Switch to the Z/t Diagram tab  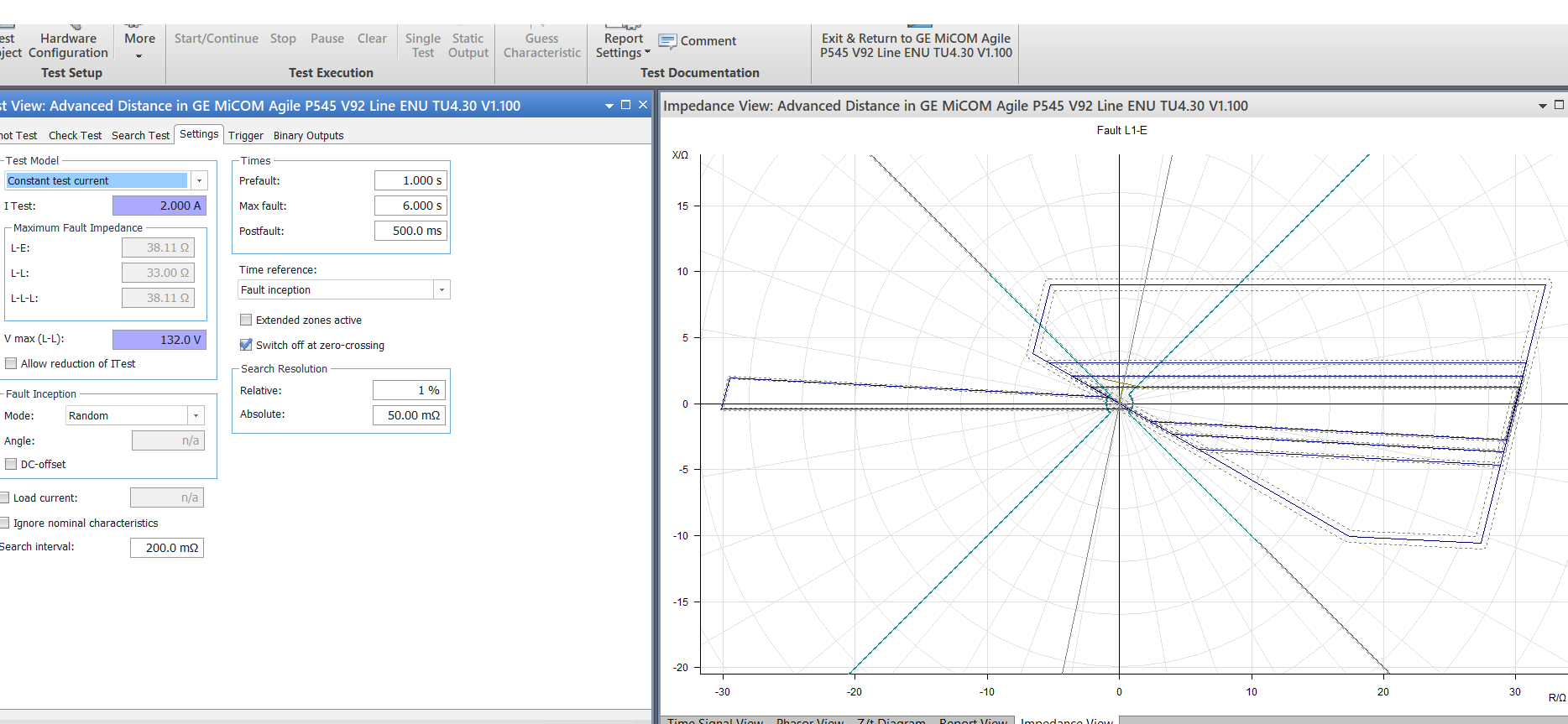[x=891, y=720]
